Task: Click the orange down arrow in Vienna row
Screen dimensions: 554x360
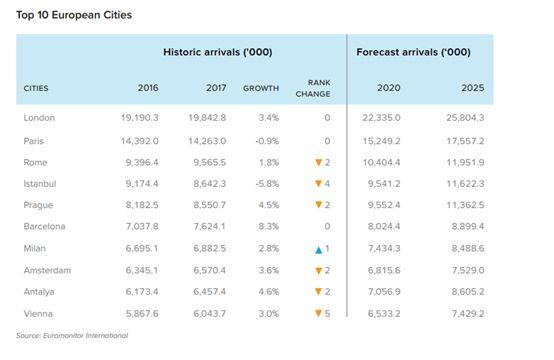Action: click(x=318, y=313)
